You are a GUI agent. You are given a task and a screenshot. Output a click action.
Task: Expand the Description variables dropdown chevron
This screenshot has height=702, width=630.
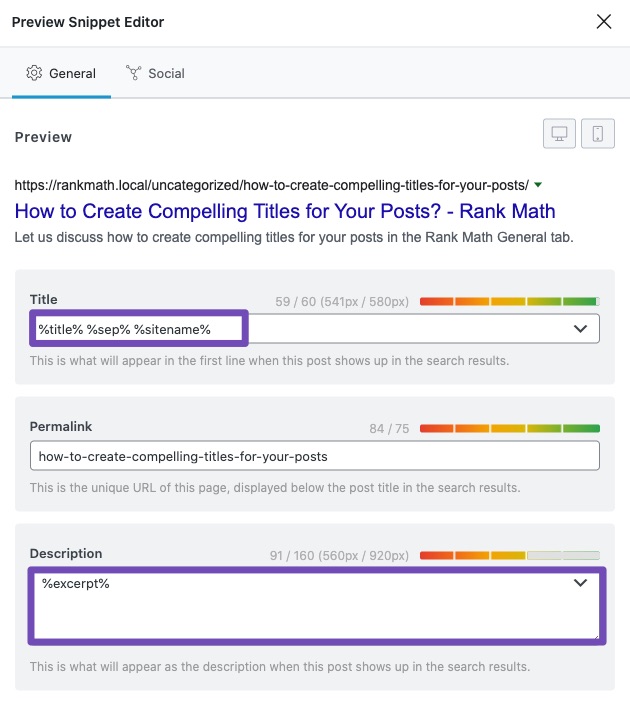[580, 583]
